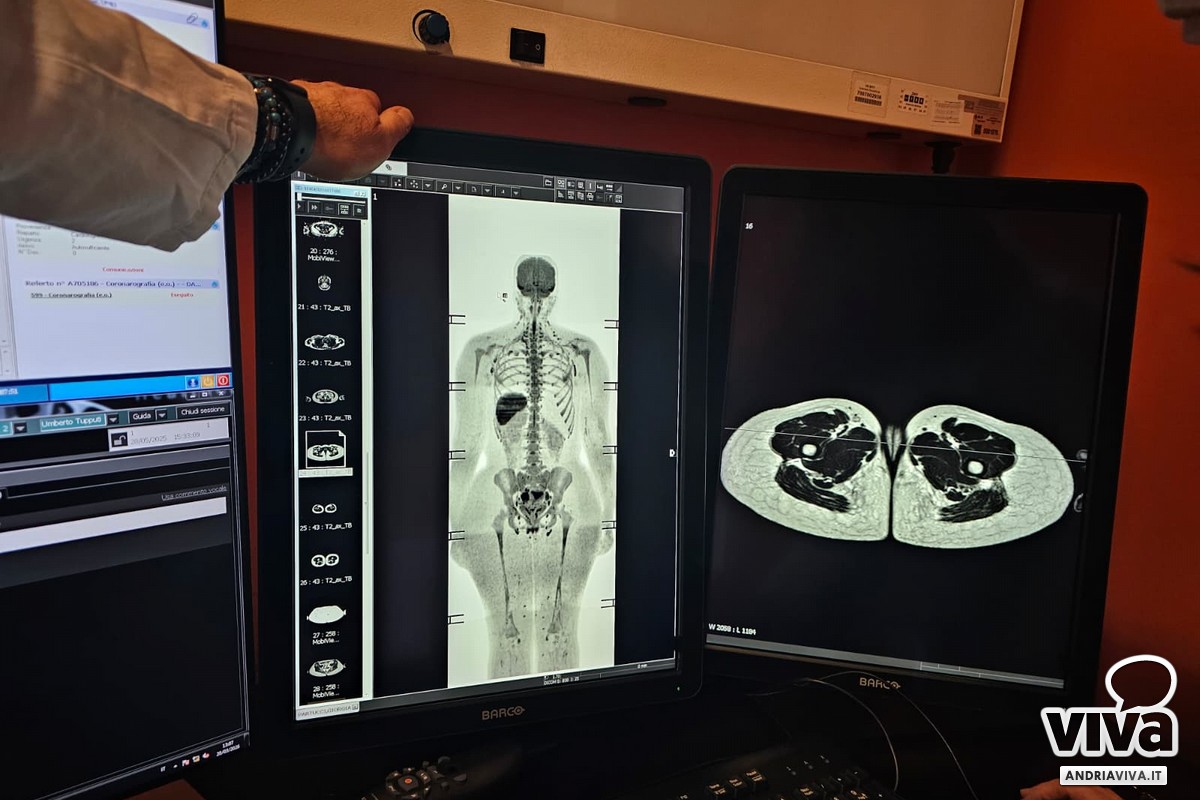The image size is (1200, 800).
Task: Click the padlock icon beside session date
Action: coord(118,440)
